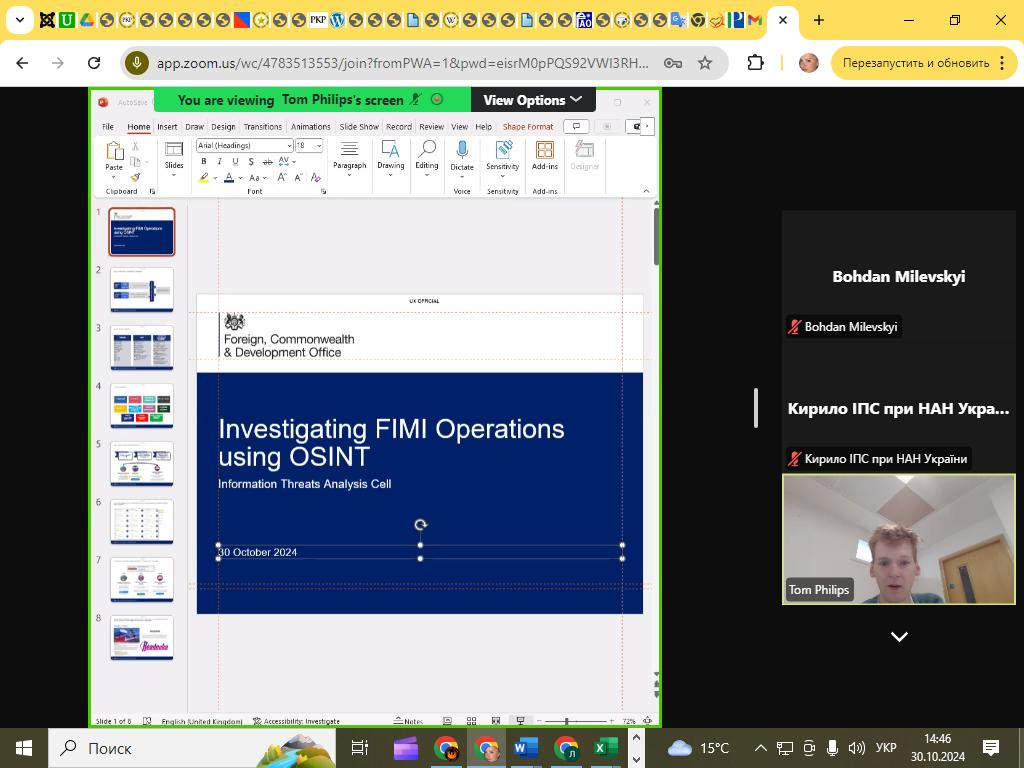The image size is (1024, 768).
Task: Click the Paste icon in Clipboard group
Action: [114, 153]
